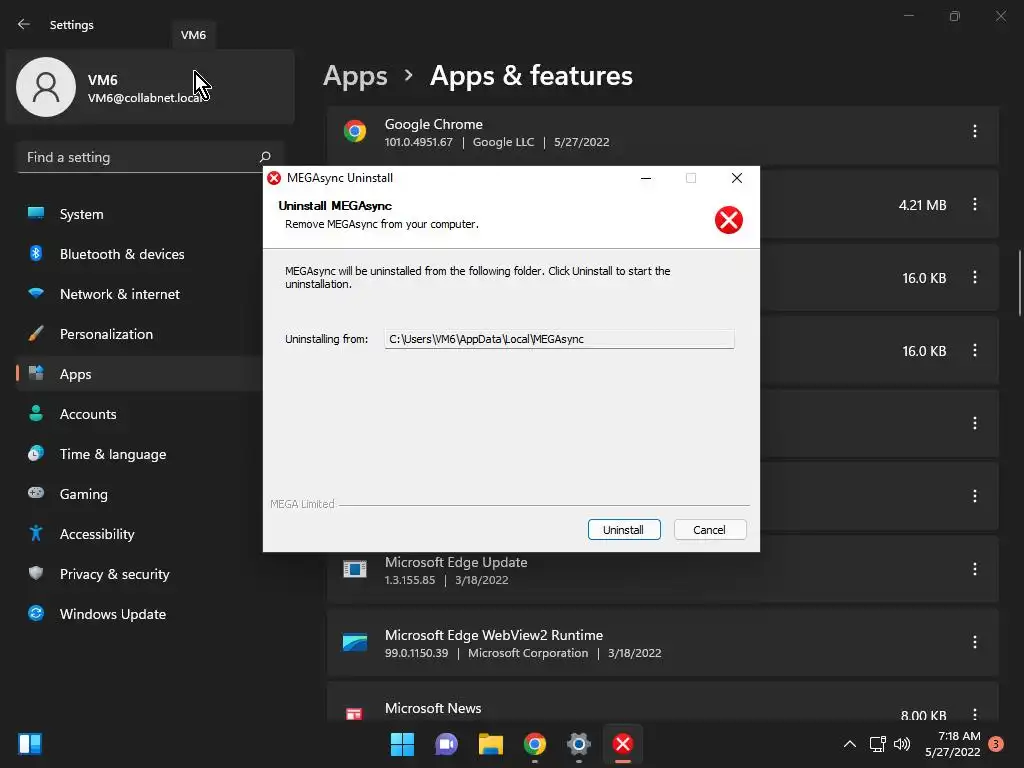
Task: Click the Uninstalling from path field
Action: click(559, 339)
